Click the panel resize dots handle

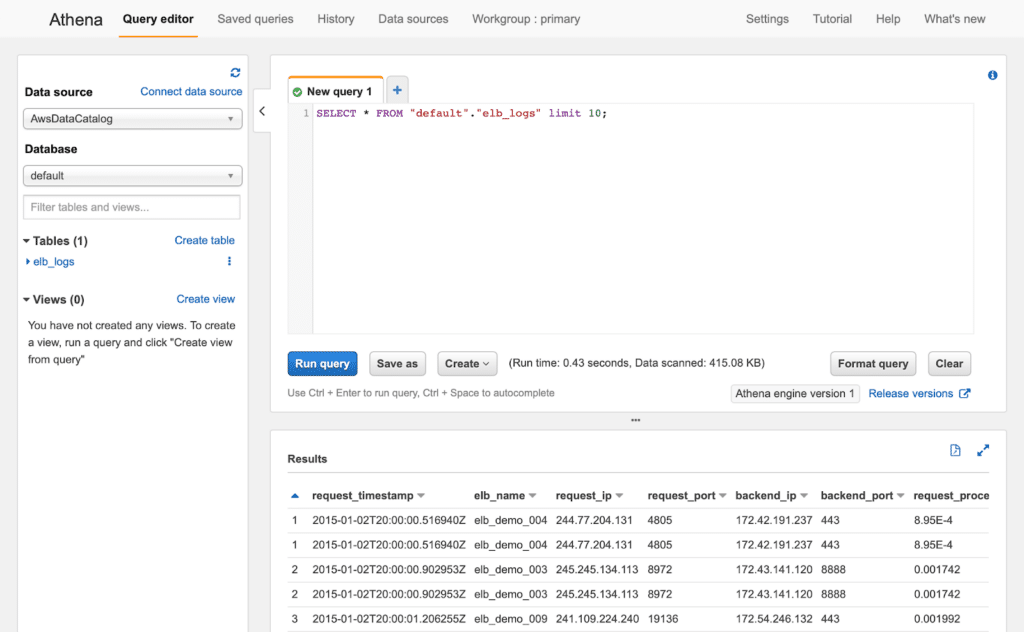pos(635,420)
